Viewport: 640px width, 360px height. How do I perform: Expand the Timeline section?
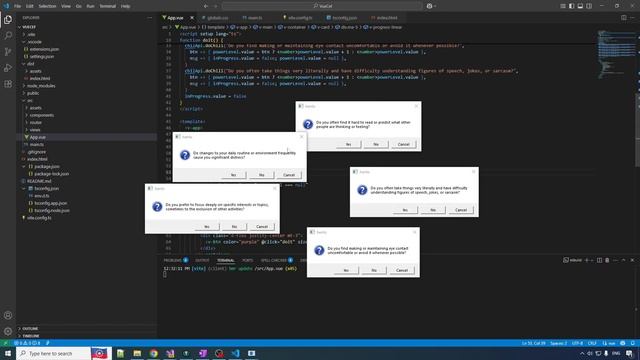[31, 336]
